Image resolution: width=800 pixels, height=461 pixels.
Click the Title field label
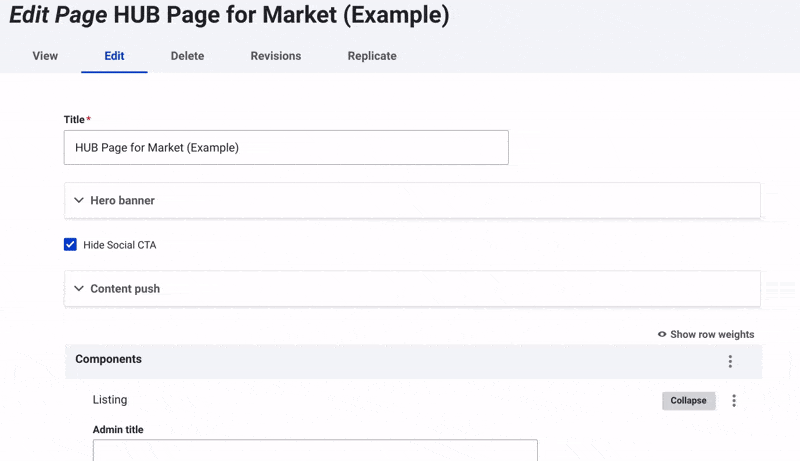pyautogui.click(x=74, y=119)
